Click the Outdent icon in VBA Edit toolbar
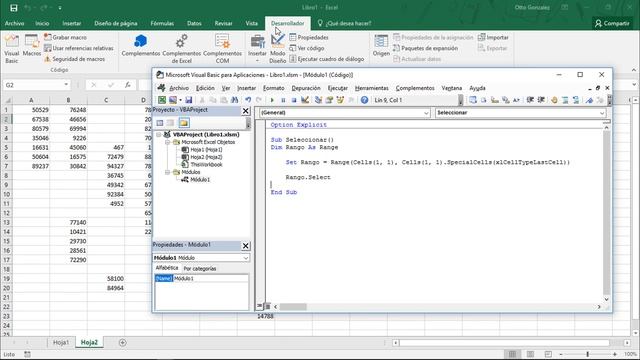Image resolution: width=640 pixels, height=360 pixels. pos(541,100)
